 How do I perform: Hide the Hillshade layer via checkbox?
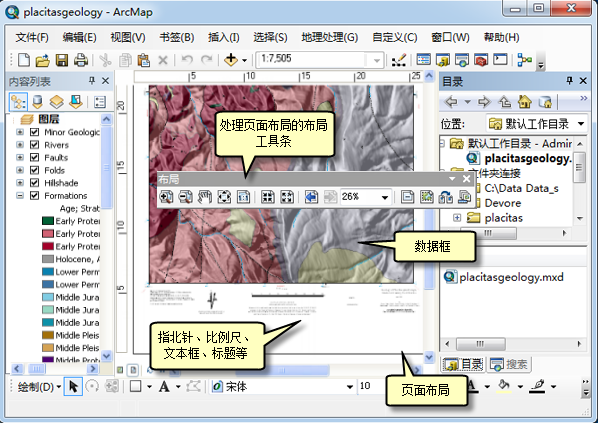[34, 183]
